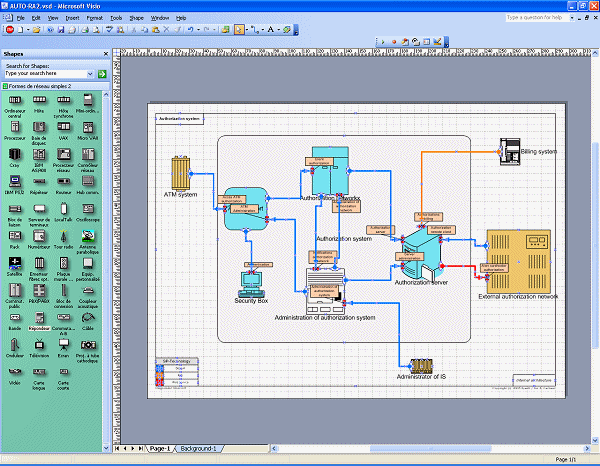Click the Formes de réseau simples 2 stencil title
Viewport: 600px width, 466px height.
(x=40, y=86)
